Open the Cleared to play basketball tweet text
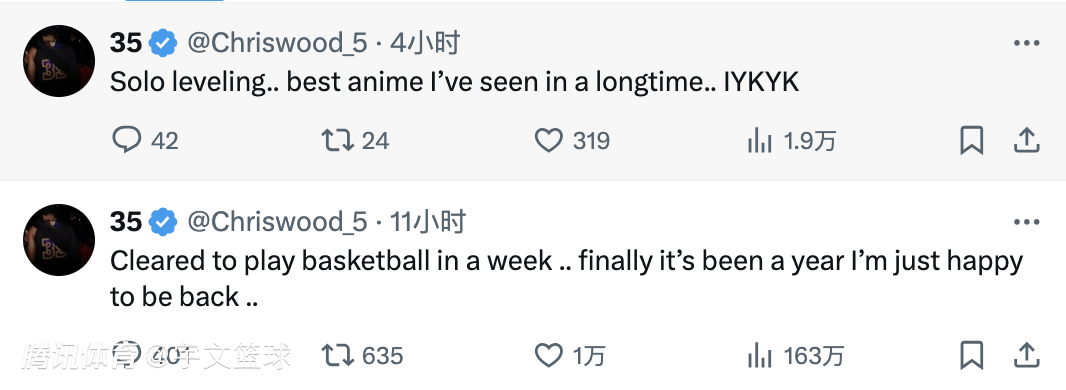This screenshot has height=390, width=1066. coord(566,279)
